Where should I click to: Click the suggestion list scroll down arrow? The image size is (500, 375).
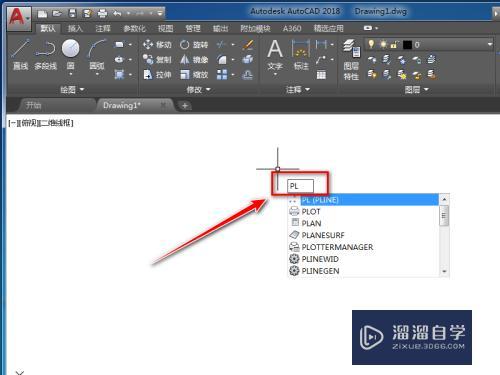point(444,271)
